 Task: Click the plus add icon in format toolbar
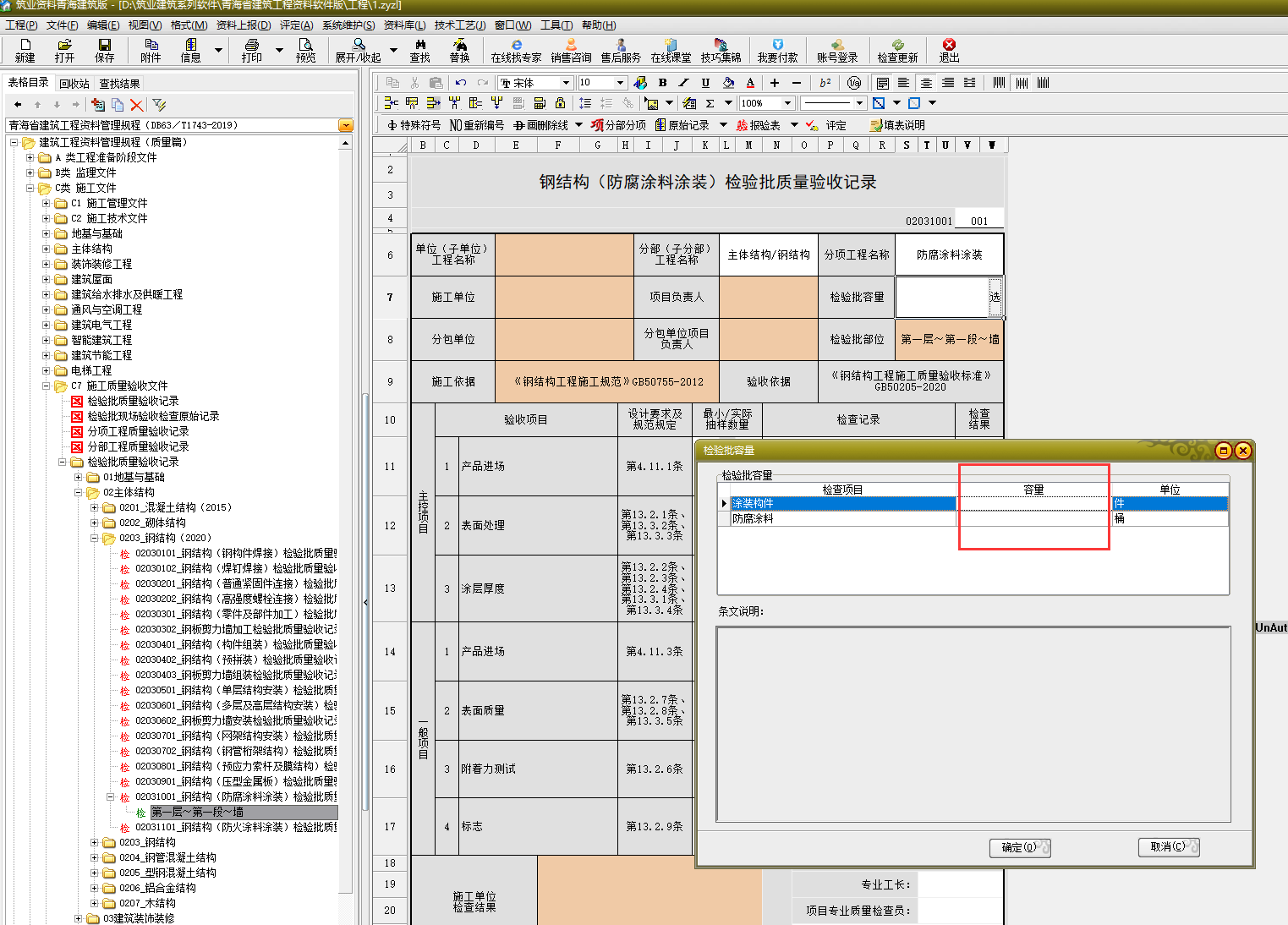[774, 83]
